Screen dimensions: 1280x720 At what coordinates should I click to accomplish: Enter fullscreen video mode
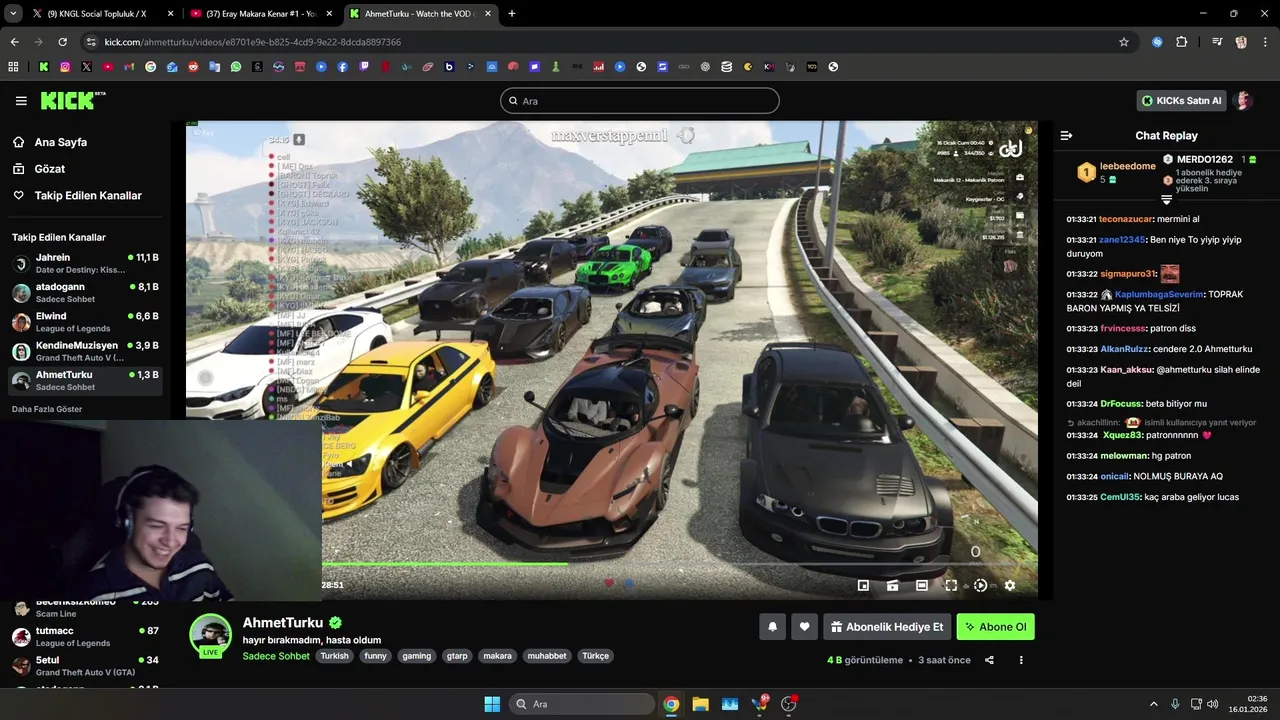pyautogui.click(x=951, y=586)
